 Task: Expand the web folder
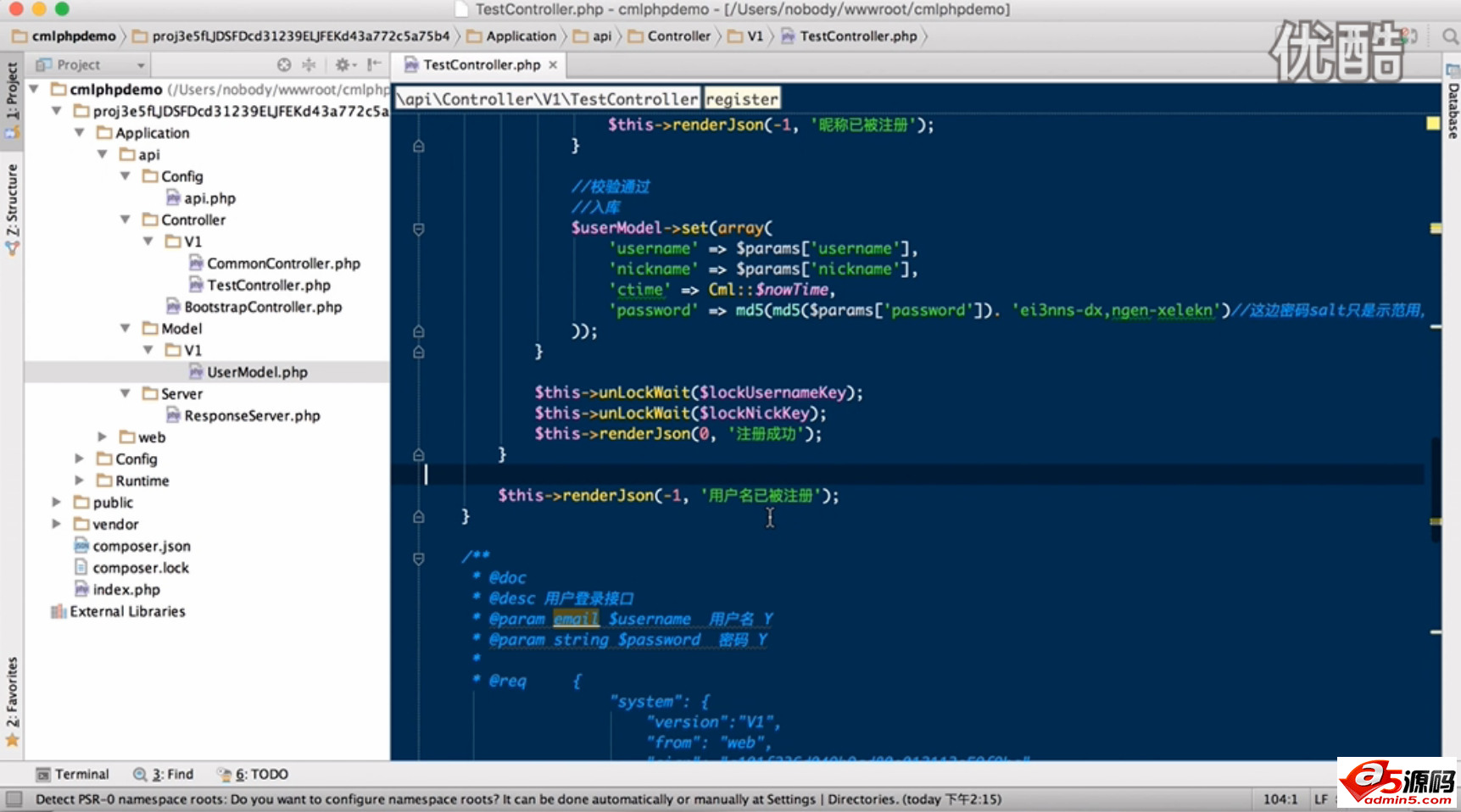102,437
